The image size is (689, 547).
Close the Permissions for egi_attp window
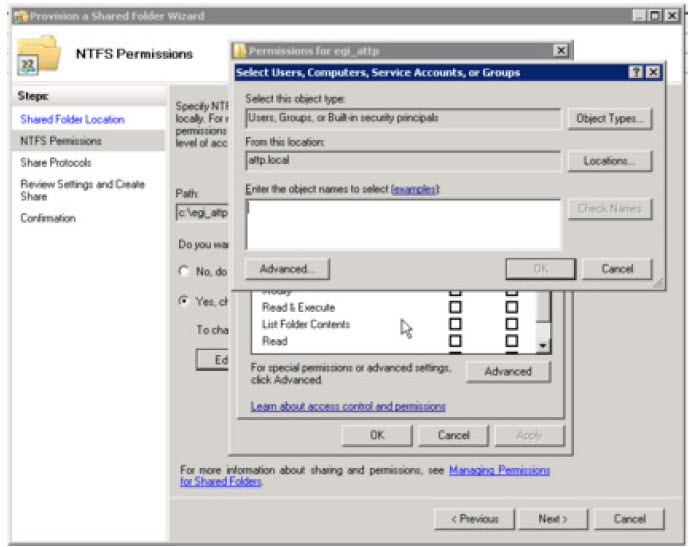pos(561,51)
